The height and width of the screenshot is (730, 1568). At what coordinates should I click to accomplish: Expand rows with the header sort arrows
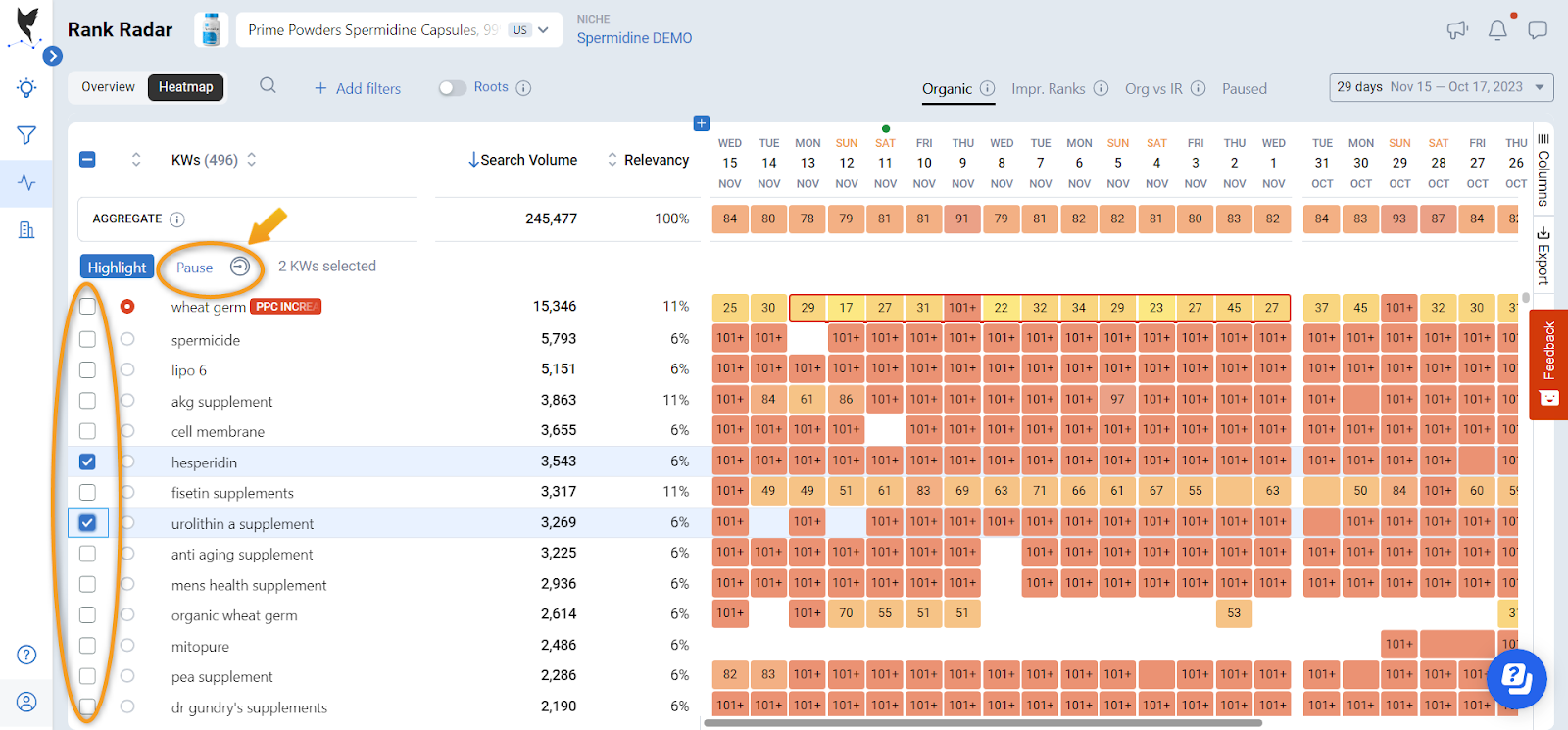[136, 160]
